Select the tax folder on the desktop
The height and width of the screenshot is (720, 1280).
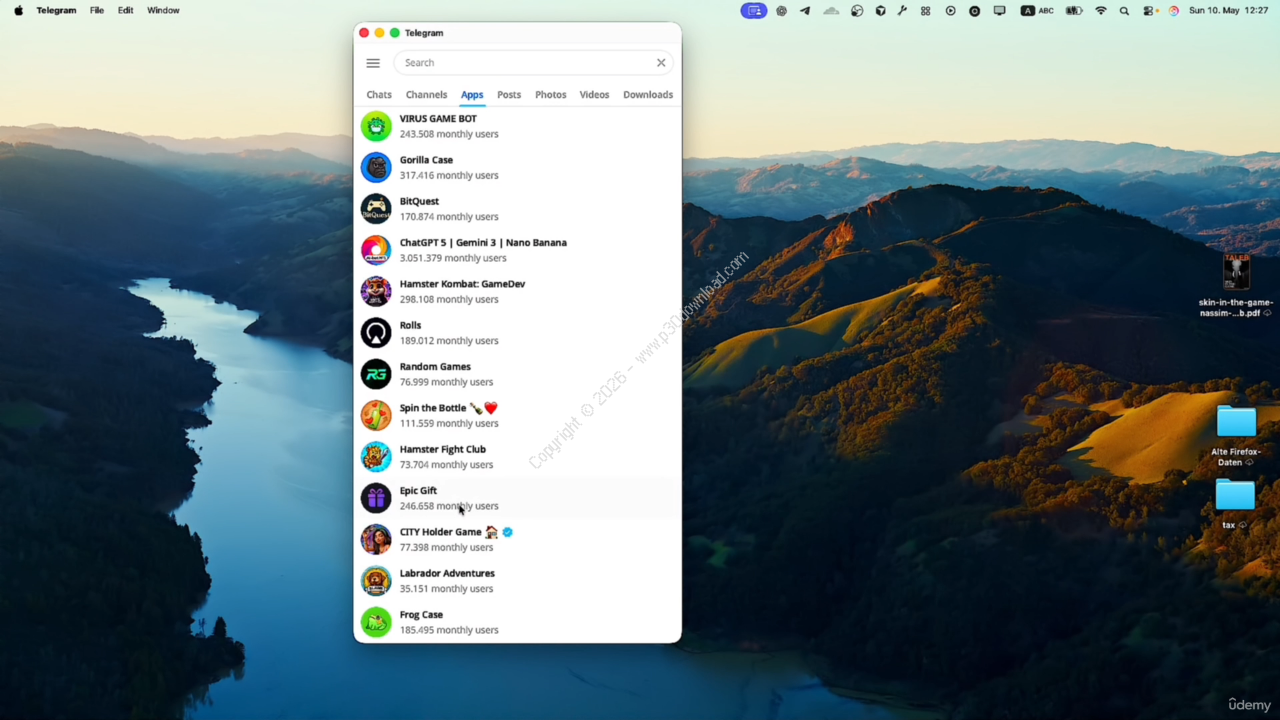1235,504
